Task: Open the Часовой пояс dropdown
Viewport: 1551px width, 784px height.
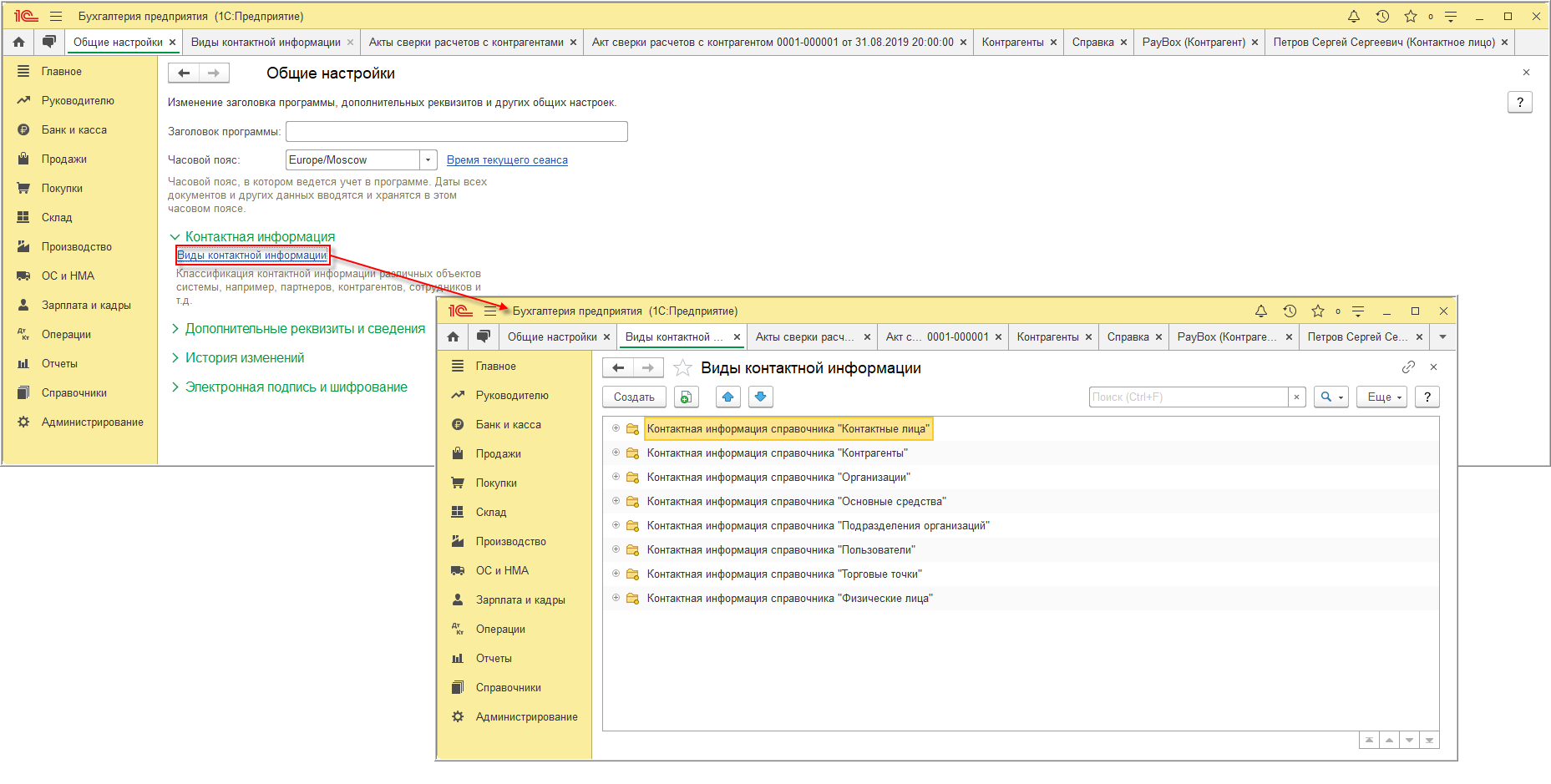Action: point(428,159)
